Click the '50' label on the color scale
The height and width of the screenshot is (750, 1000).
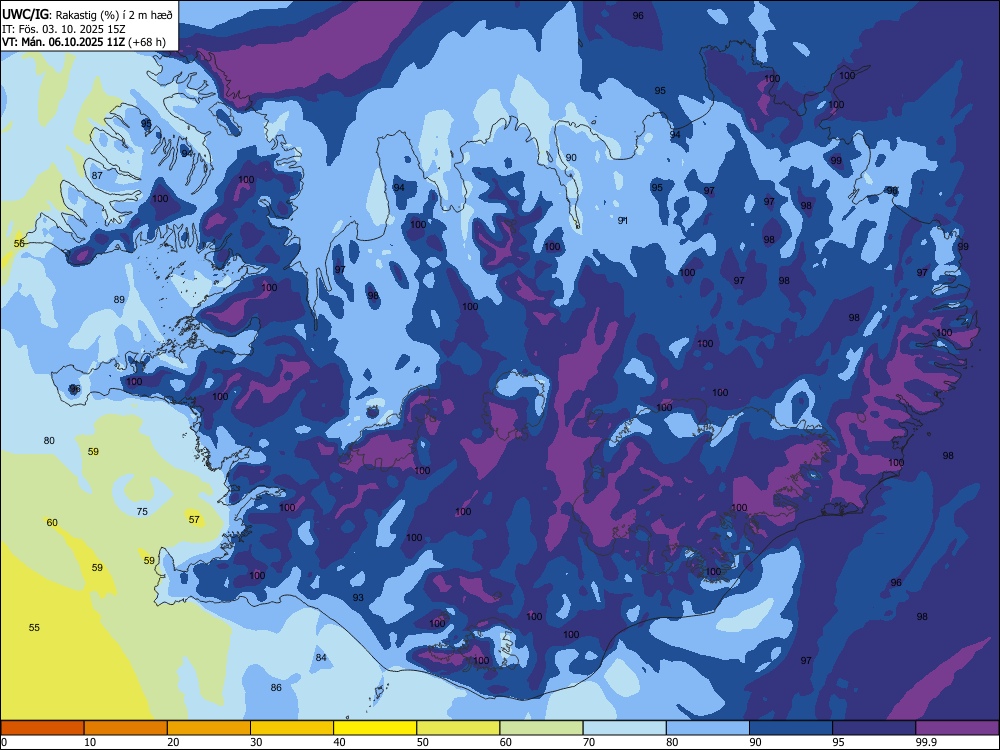(423, 742)
